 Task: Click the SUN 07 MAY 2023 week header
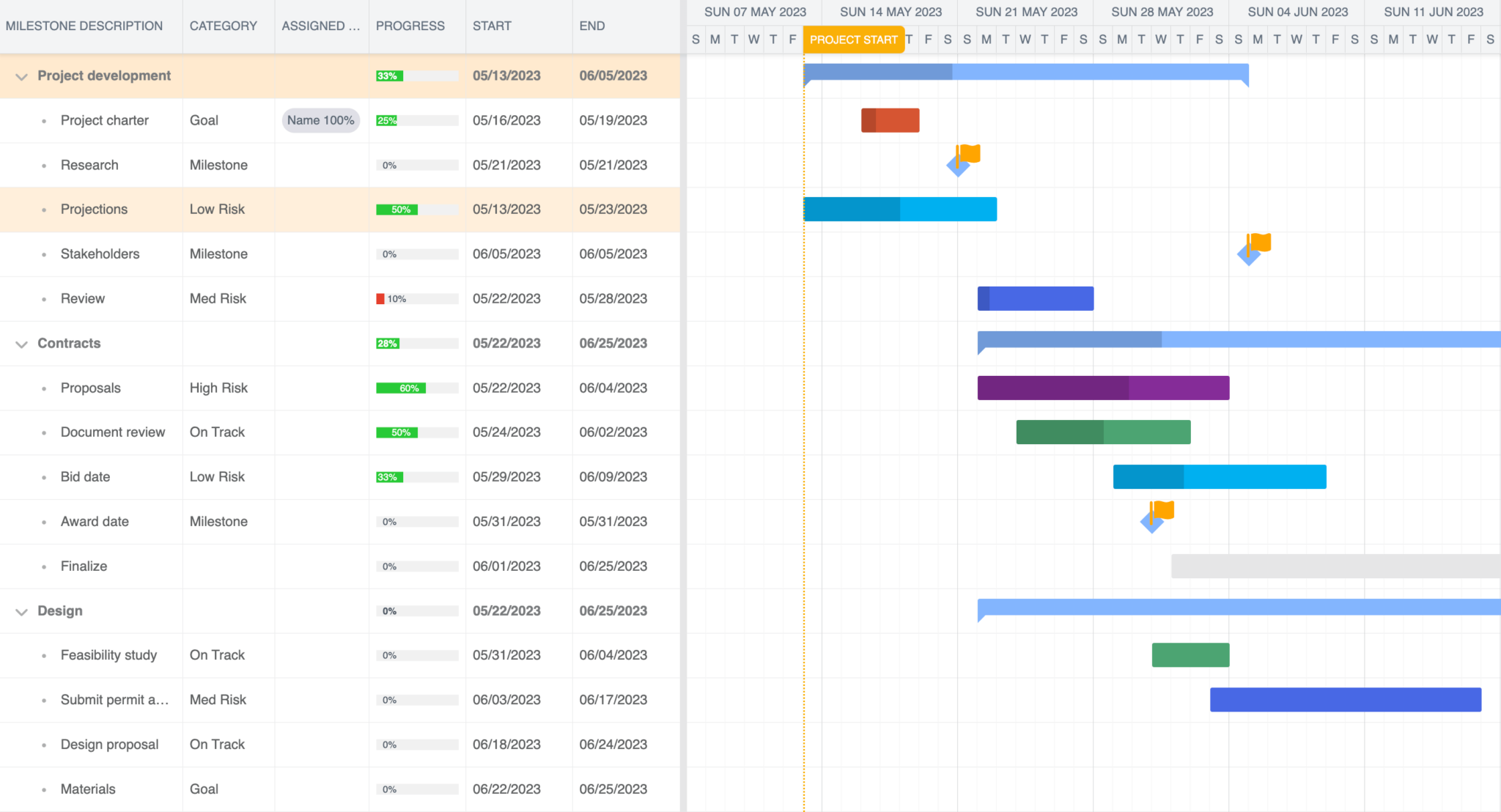tap(755, 12)
